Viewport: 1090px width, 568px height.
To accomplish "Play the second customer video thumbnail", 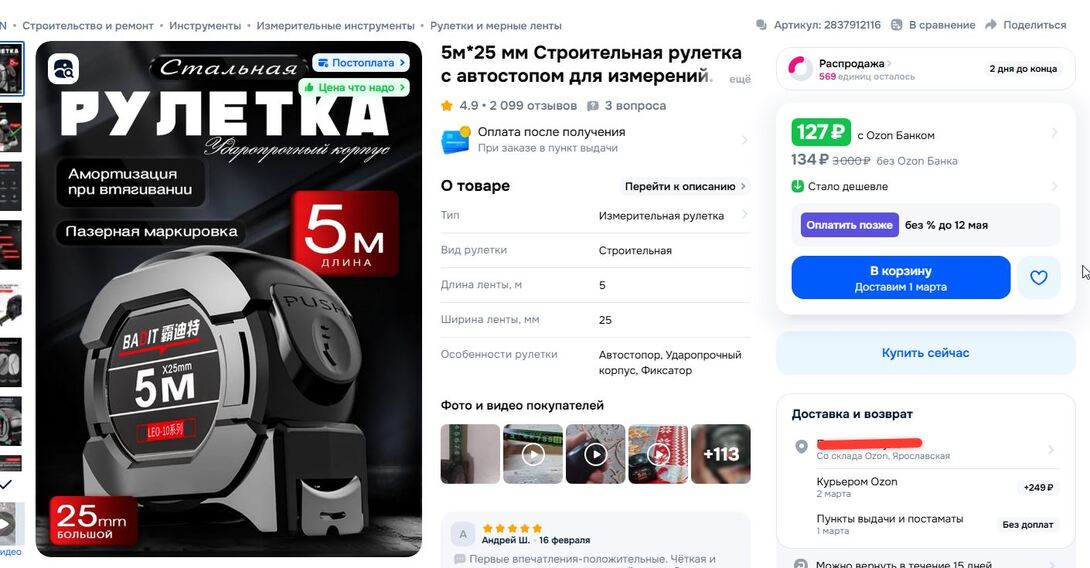I will [596, 454].
